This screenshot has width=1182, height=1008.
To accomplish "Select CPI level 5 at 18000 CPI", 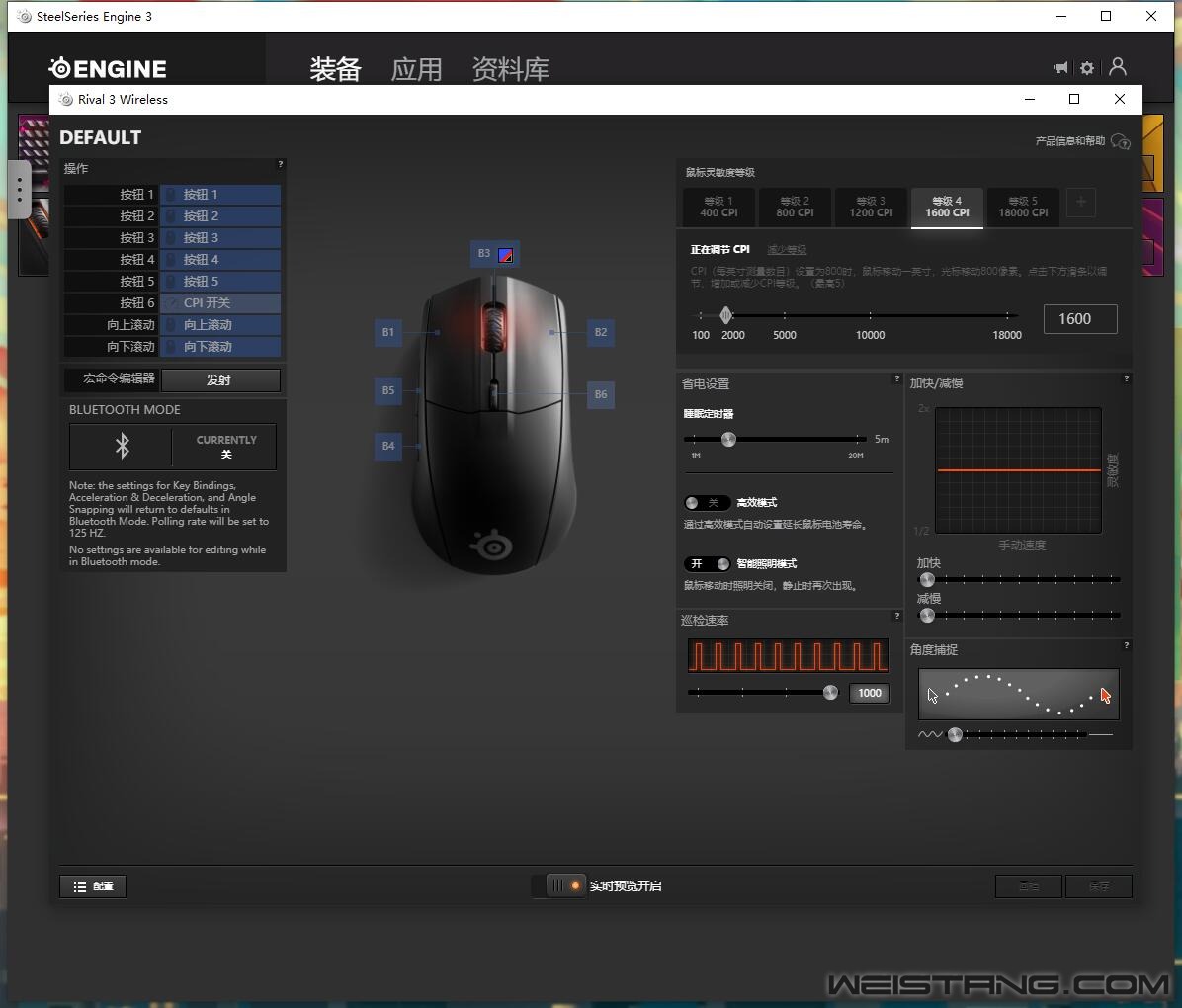I will pos(1024,208).
